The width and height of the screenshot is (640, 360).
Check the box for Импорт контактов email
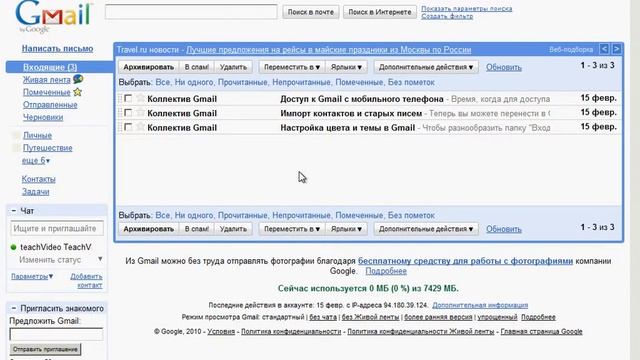point(128,113)
